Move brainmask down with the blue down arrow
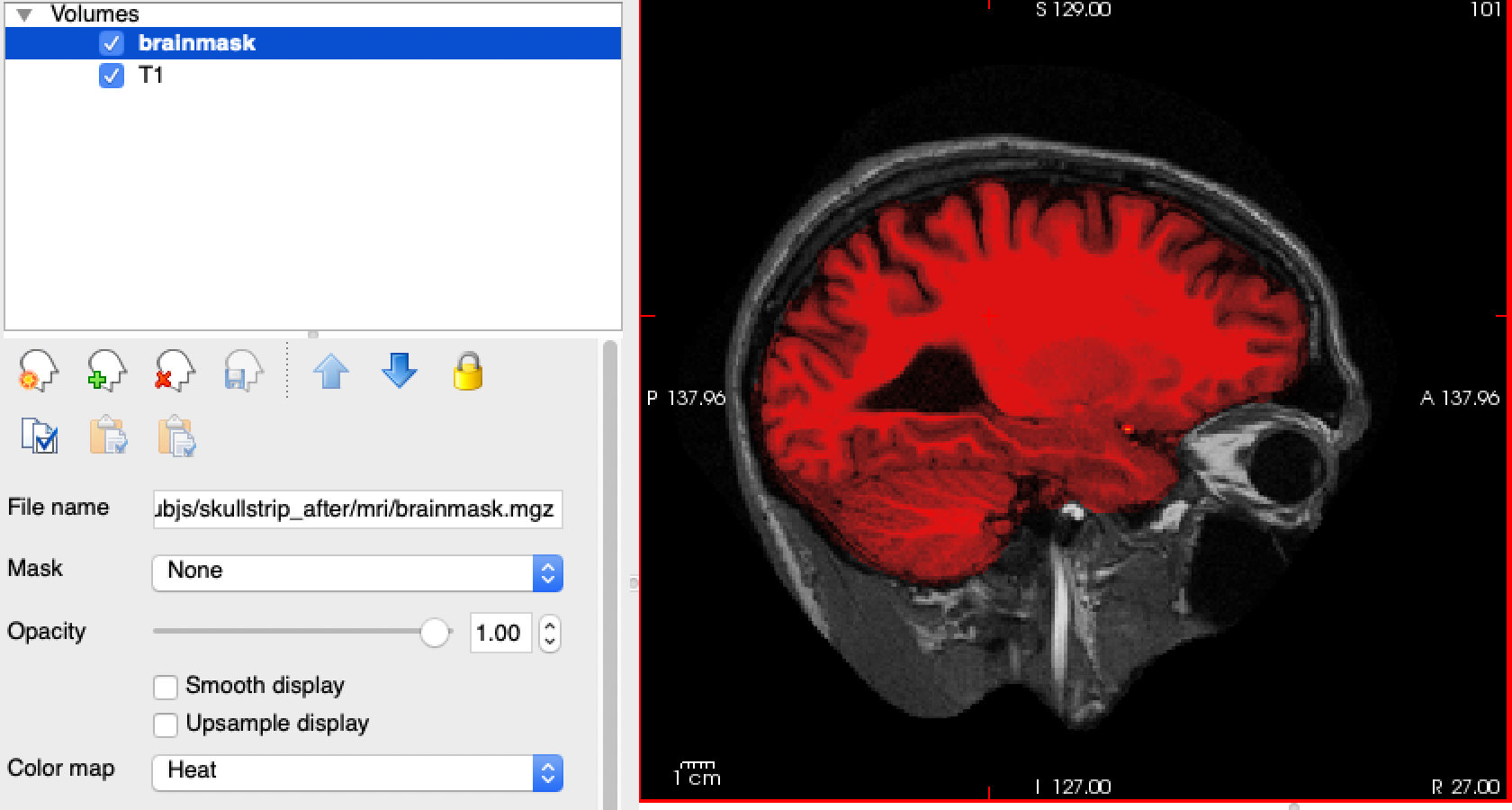Image resolution: width=1512 pixels, height=810 pixels. click(x=398, y=372)
